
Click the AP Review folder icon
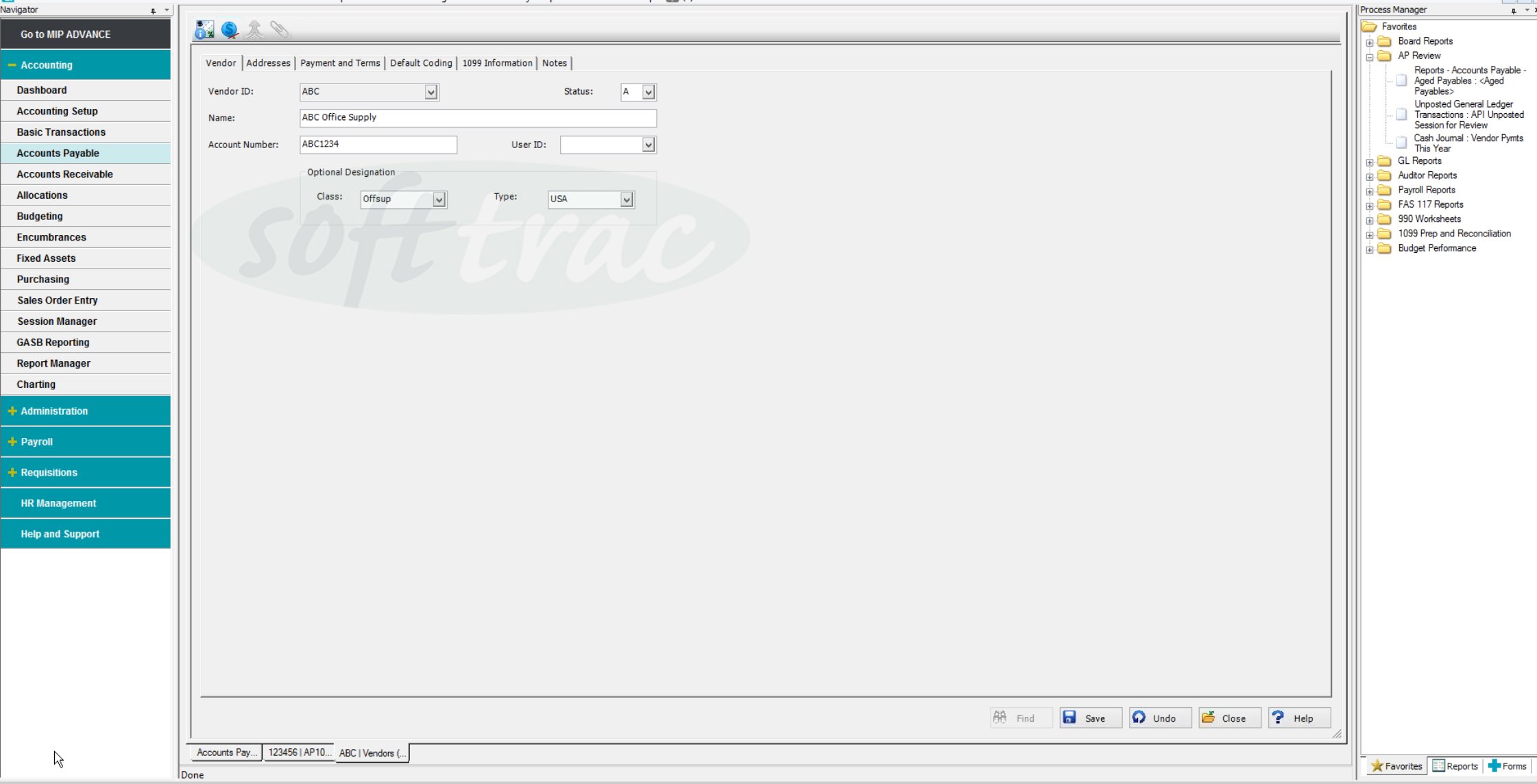(1385, 56)
